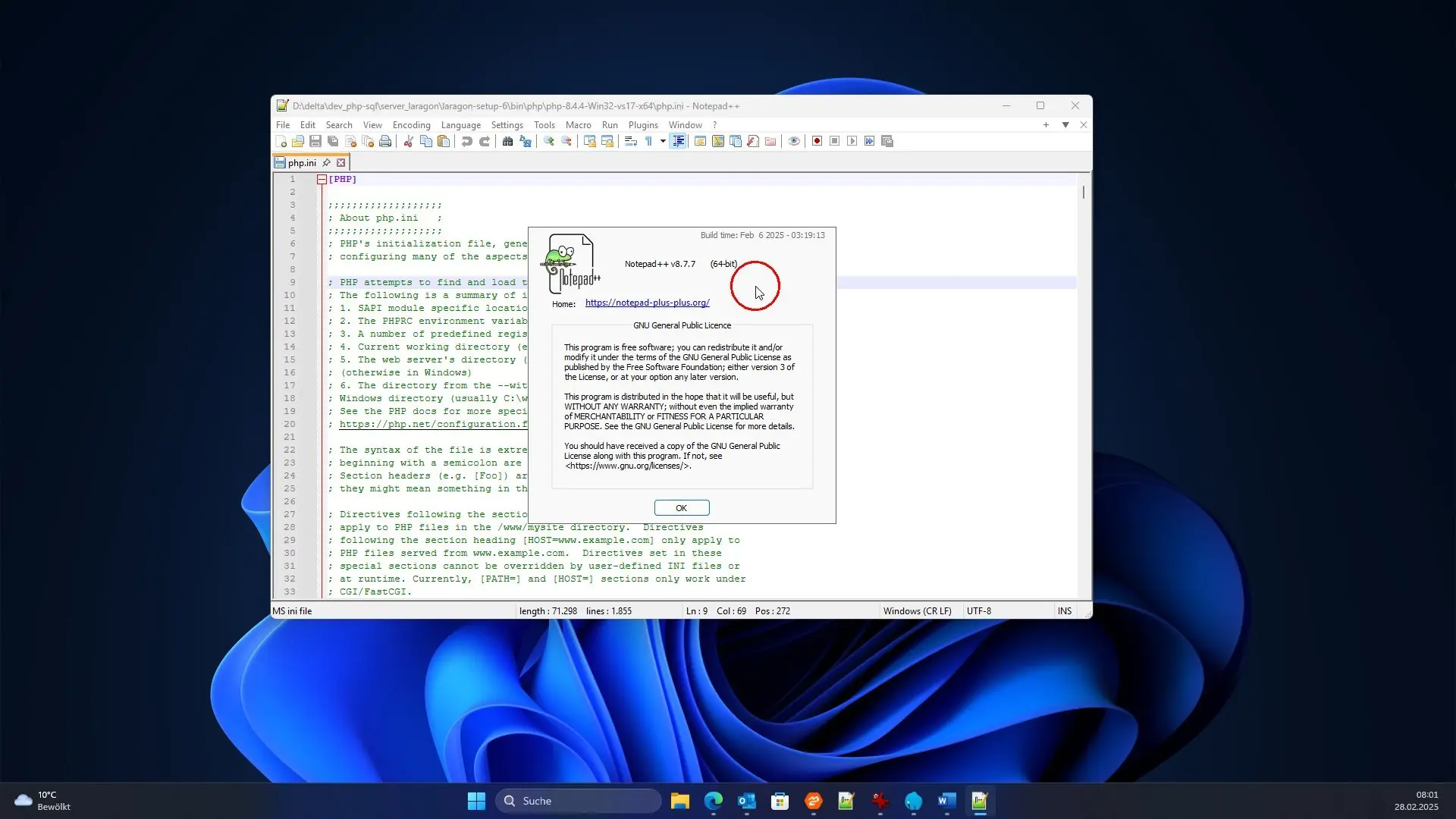Open Folder as Workspace toolbar icon
The width and height of the screenshot is (1456, 819).
click(770, 141)
